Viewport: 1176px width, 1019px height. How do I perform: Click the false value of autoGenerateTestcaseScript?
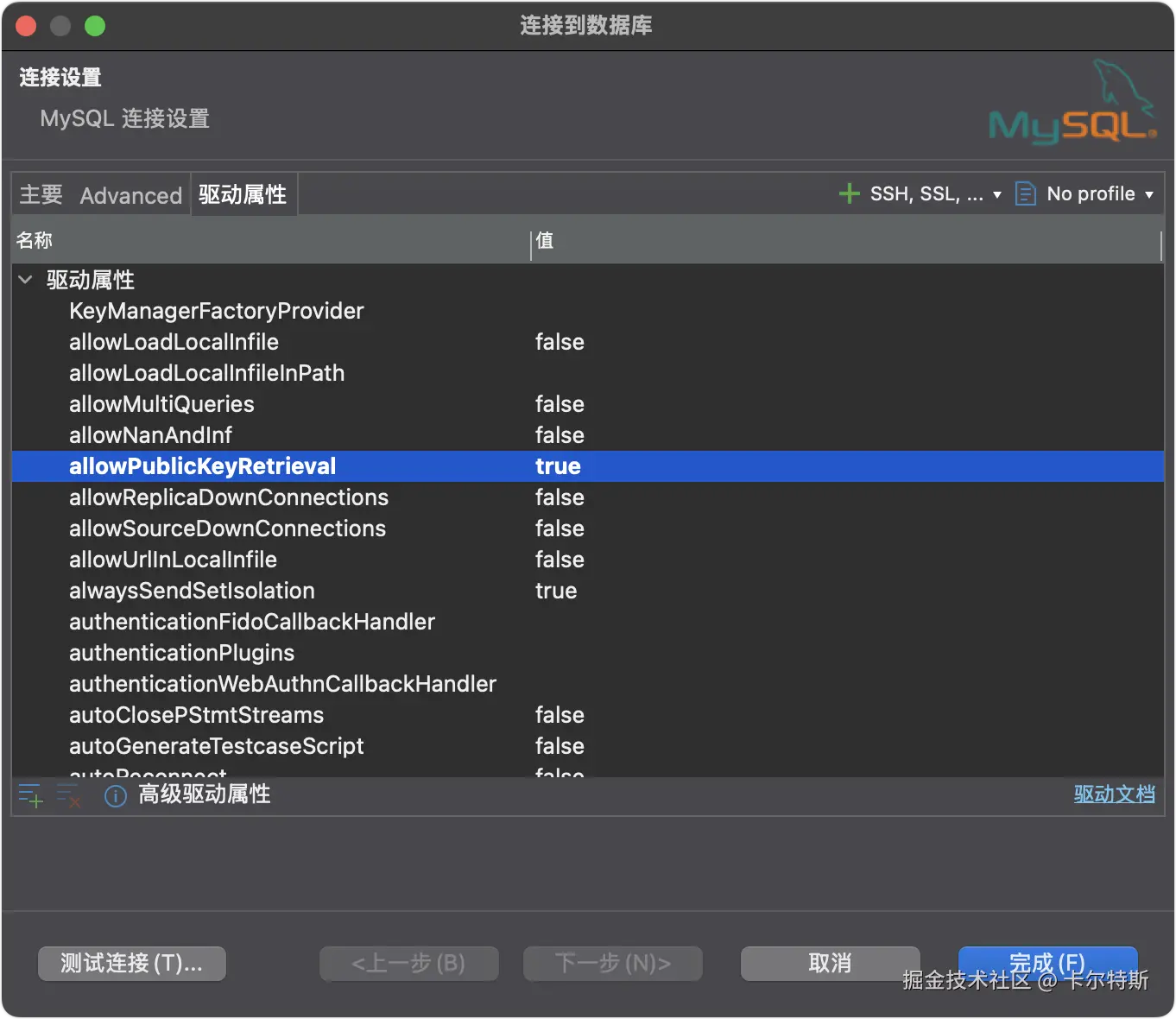click(560, 746)
